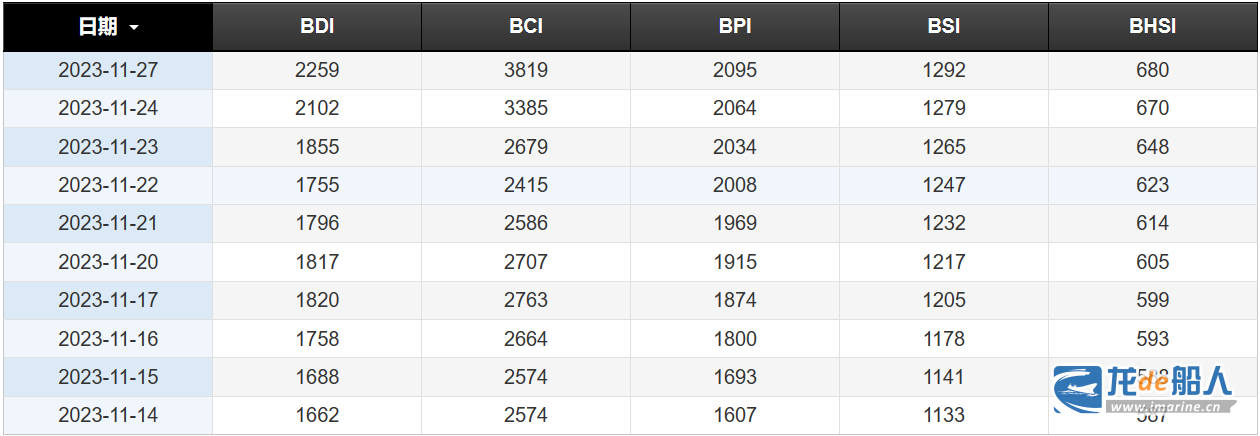Image resolution: width=1260 pixels, height=436 pixels.
Task: Click BDI value 2259
Action: (x=317, y=70)
